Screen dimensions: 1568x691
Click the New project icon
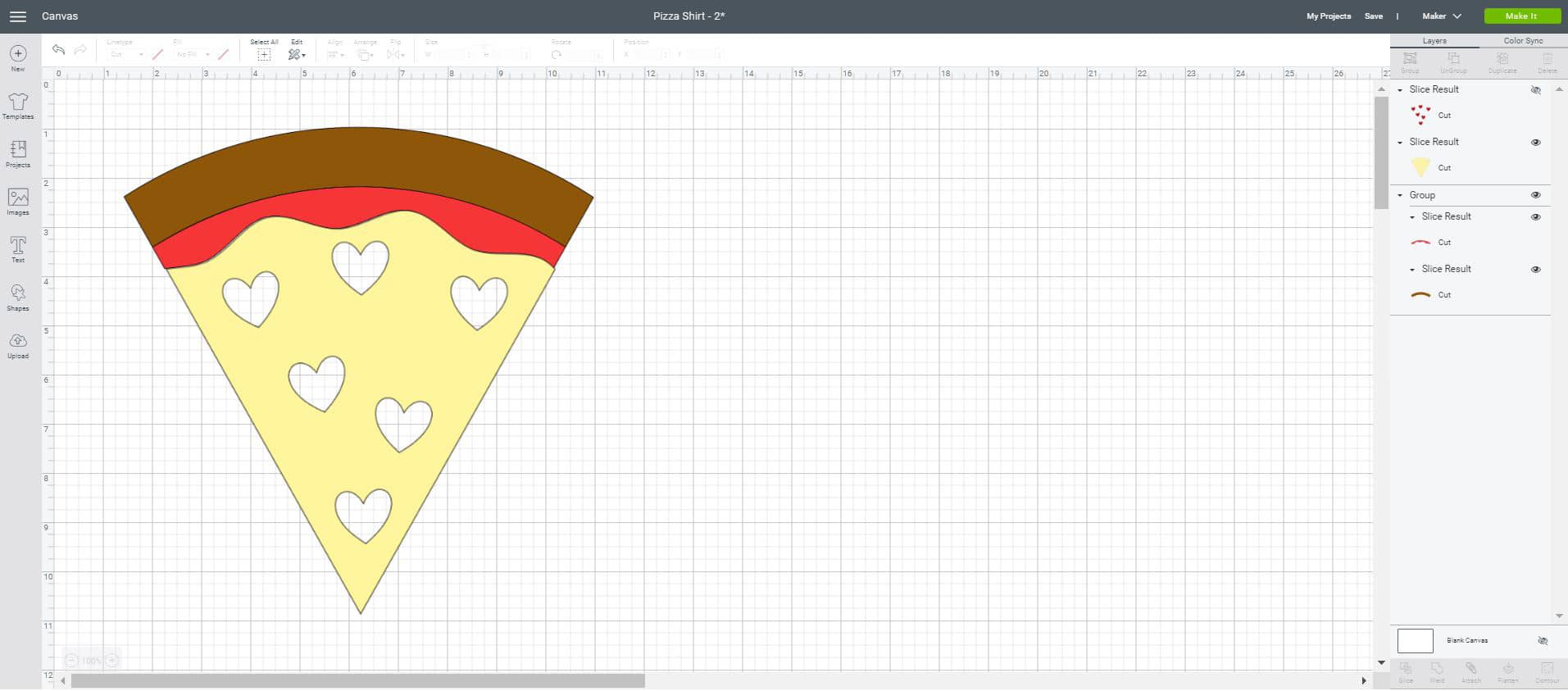click(18, 54)
